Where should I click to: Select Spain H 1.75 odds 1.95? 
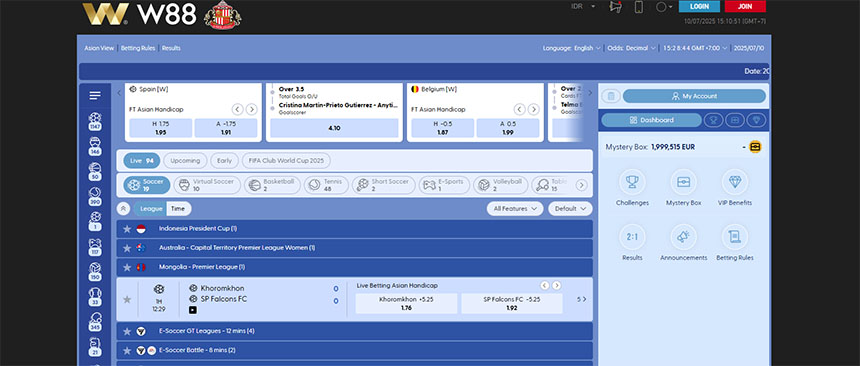coord(161,128)
